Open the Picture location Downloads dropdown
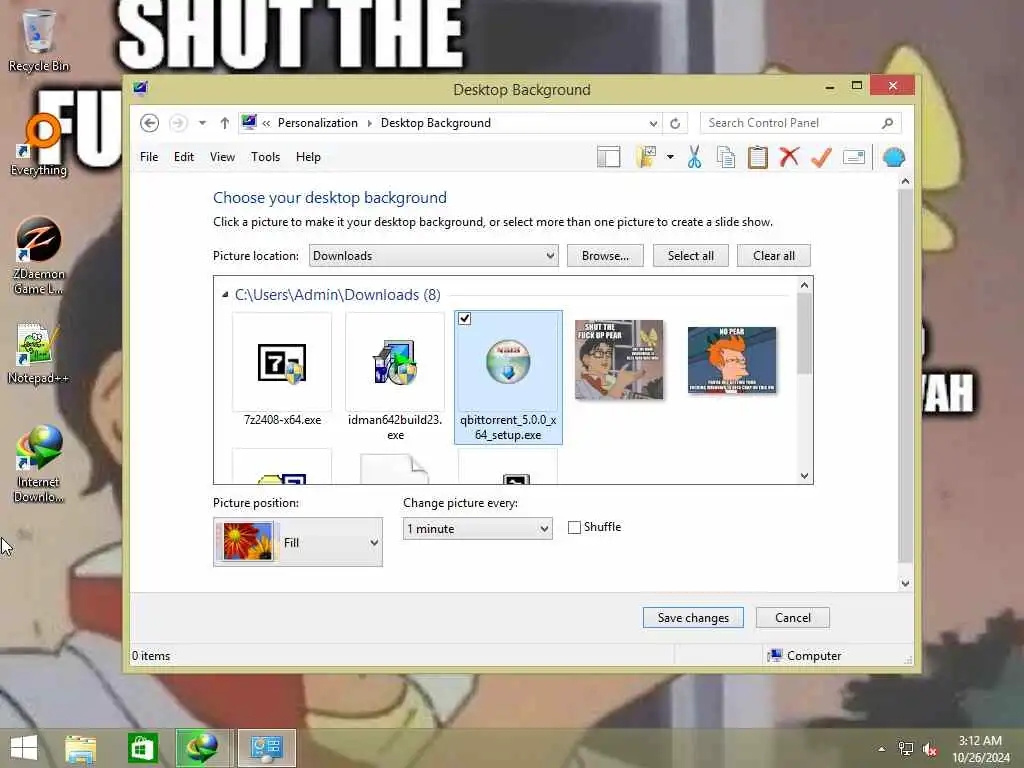This screenshot has height=768, width=1024. click(x=434, y=255)
